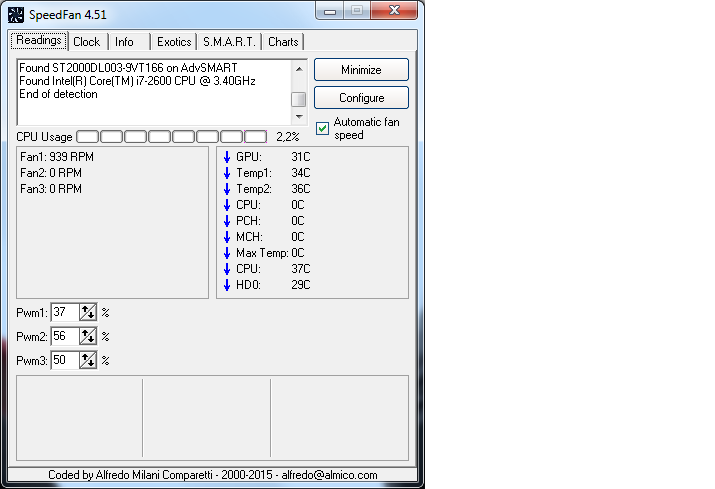Switch to the S.M.A.R.T. tab
This screenshot has height=489, width=715.
[x=229, y=42]
